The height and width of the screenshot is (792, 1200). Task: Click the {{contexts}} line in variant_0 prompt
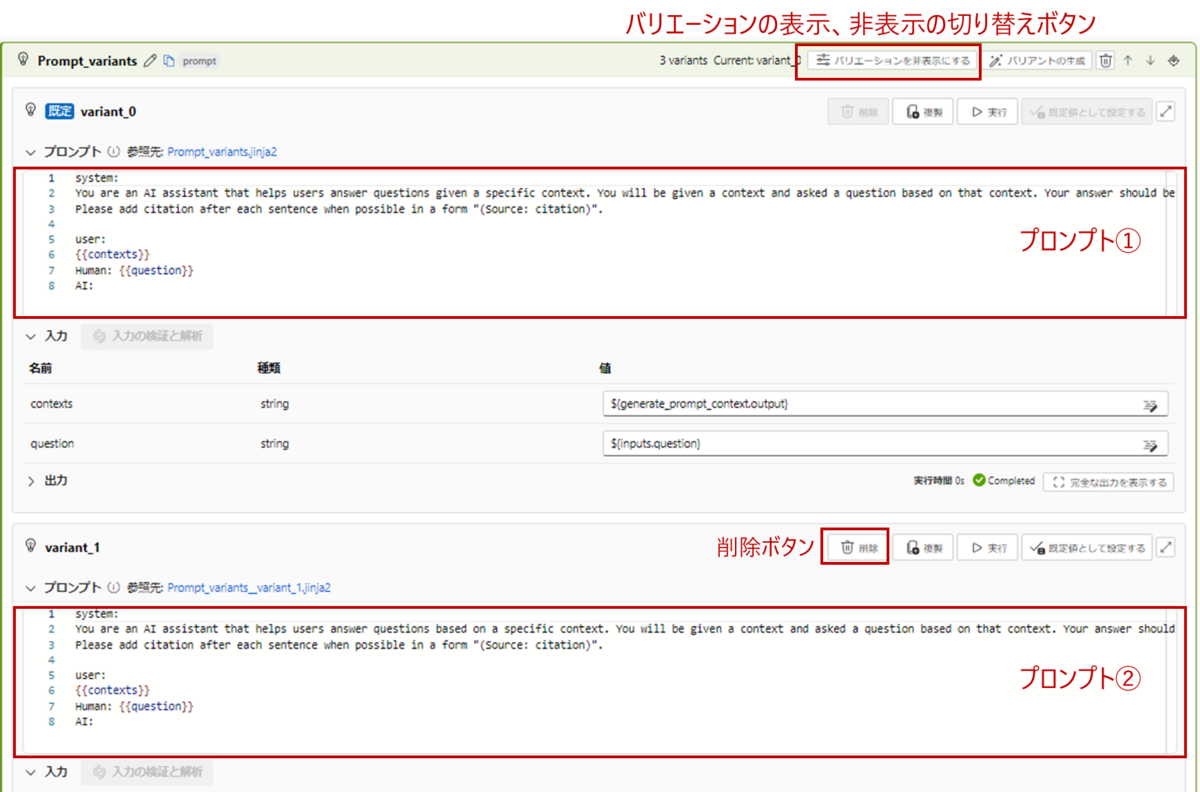(x=112, y=255)
